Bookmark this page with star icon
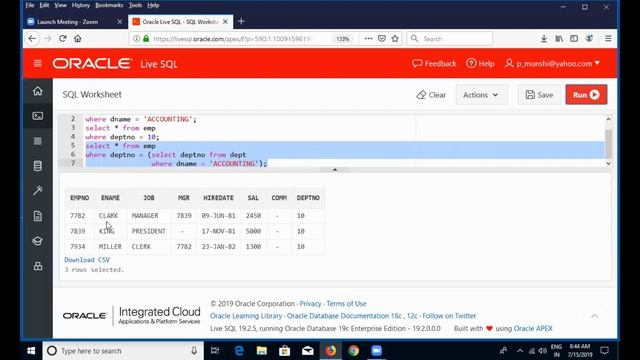Screen dimensions: 640x360 [x=395, y=38]
